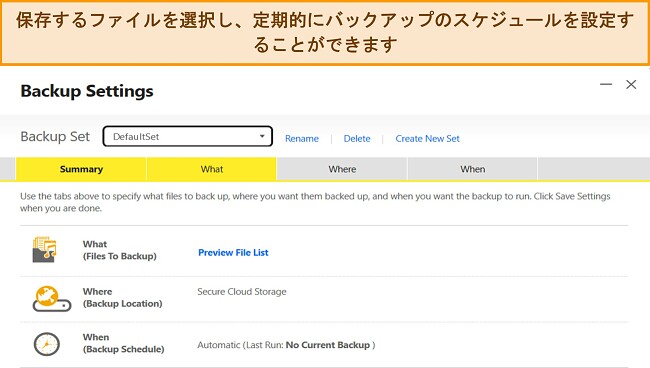The image size is (650, 368).
Task: Click the Rename link
Action: [302, 138]
